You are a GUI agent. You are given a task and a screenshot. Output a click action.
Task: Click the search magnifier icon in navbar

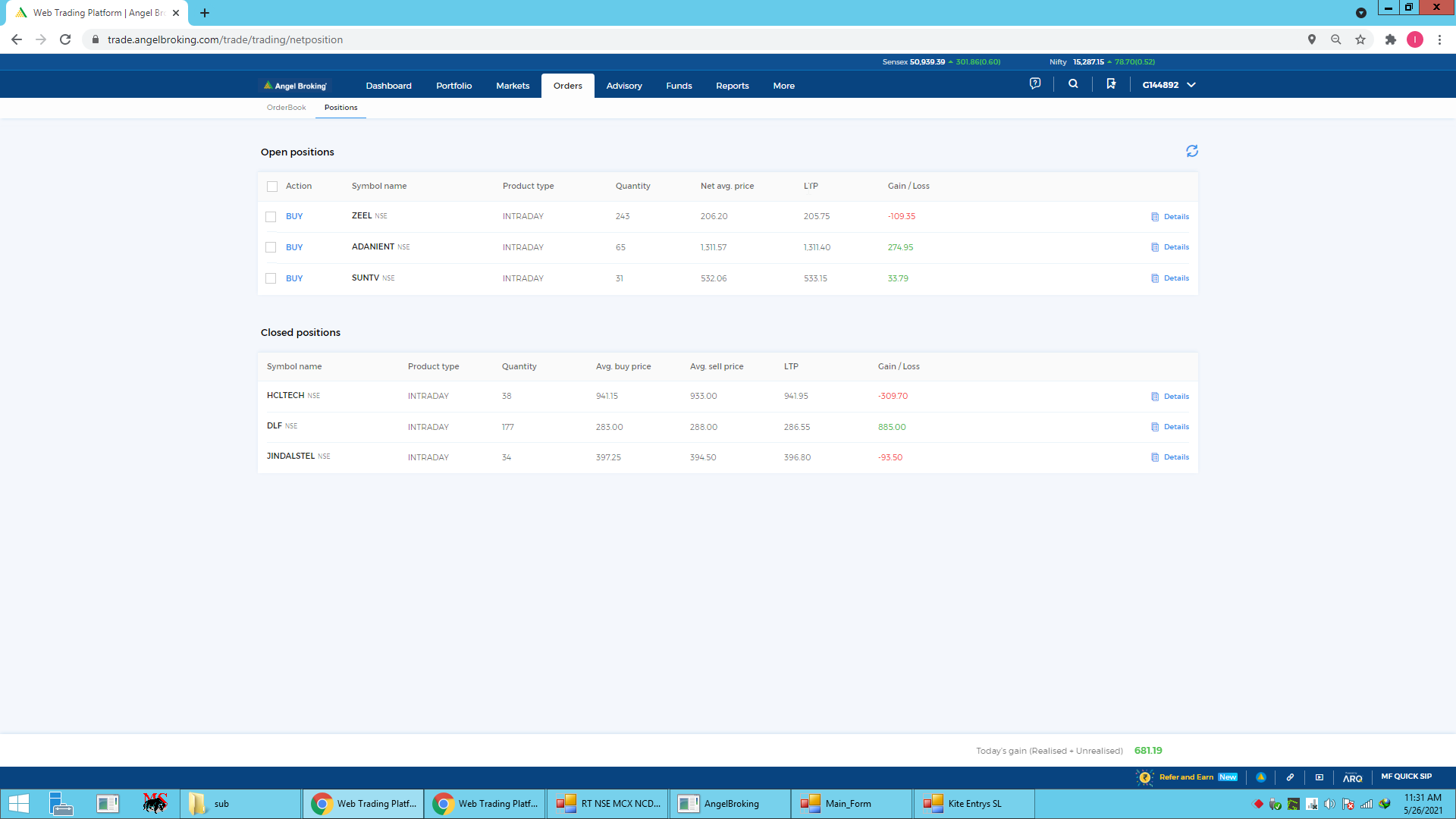click(1073, 84)
